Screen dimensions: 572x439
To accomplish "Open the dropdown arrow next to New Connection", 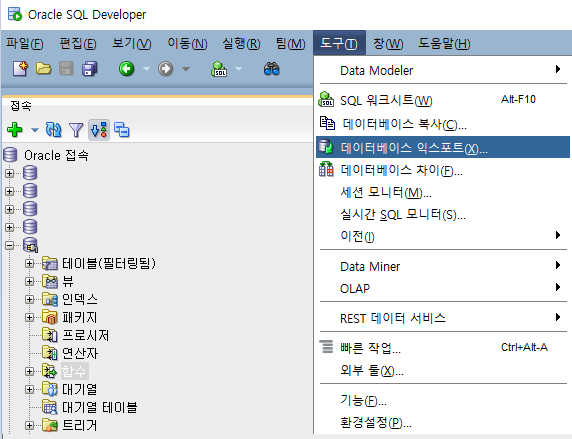I will (x=35, y=130).
